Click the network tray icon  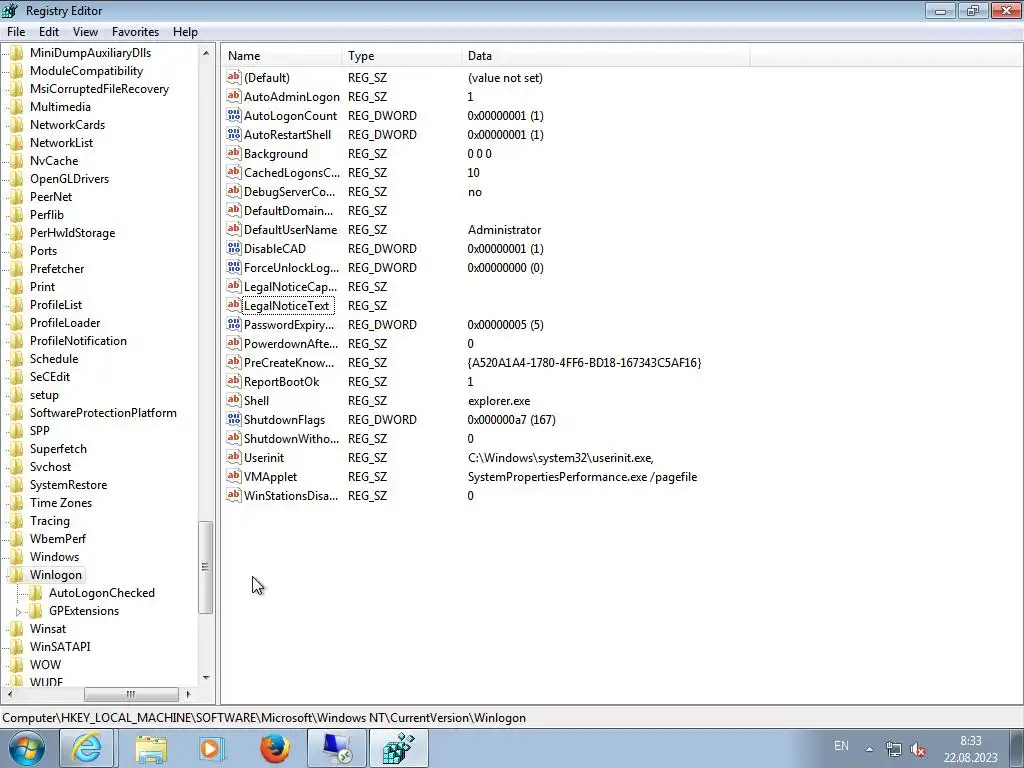pyautogui.click(x=893, y=749)
